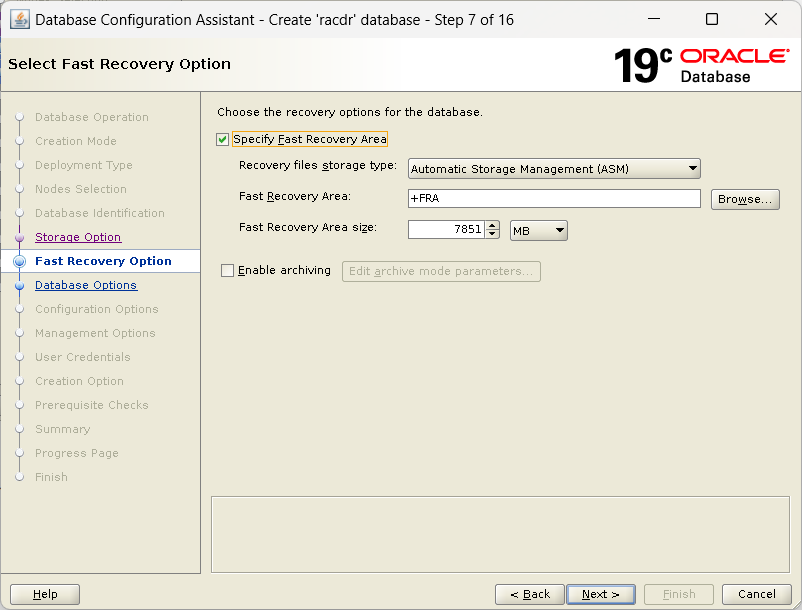Click Database Operation step label
This screenshot has width=802, height=610.
coord(92,117)
